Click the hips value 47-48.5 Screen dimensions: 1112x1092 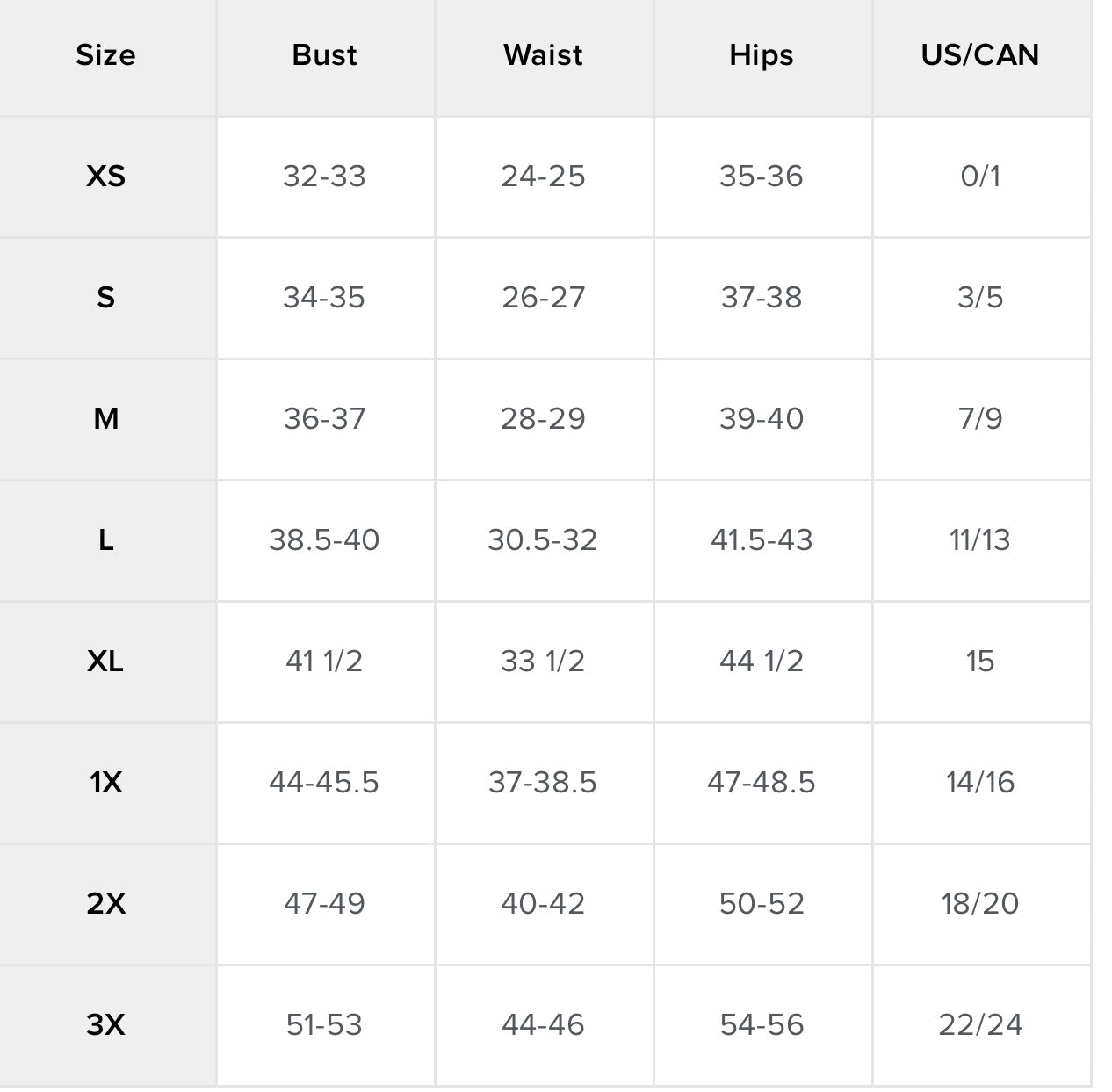tap(762, 783)
